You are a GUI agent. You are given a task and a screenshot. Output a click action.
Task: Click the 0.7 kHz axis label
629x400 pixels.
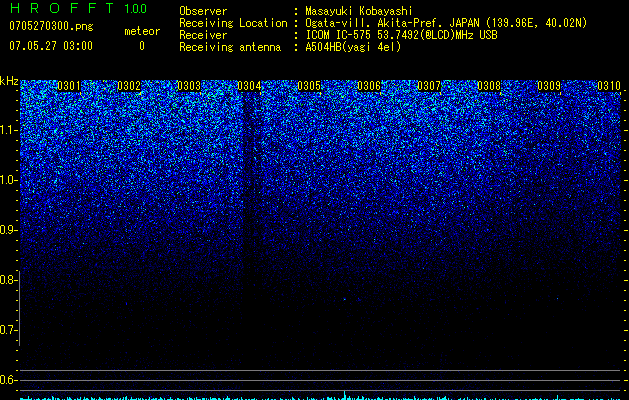coord(9,330)
